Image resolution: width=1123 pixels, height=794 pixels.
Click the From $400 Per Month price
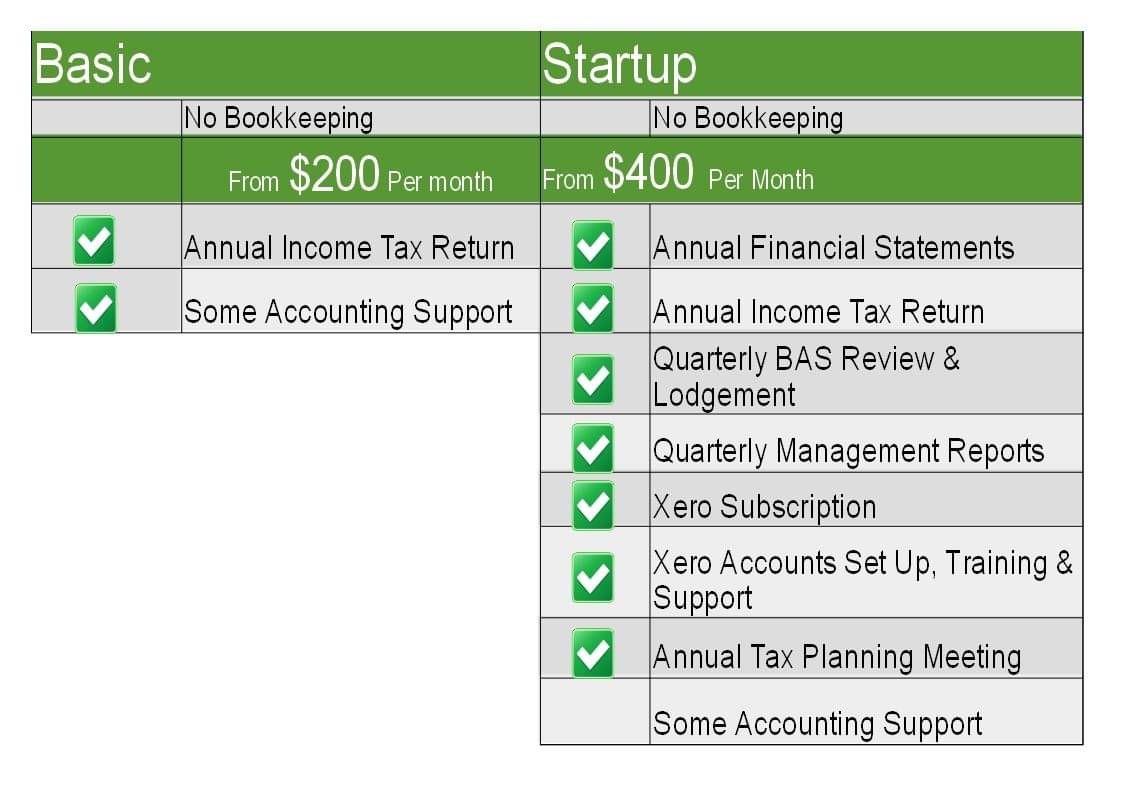(678, 175)
